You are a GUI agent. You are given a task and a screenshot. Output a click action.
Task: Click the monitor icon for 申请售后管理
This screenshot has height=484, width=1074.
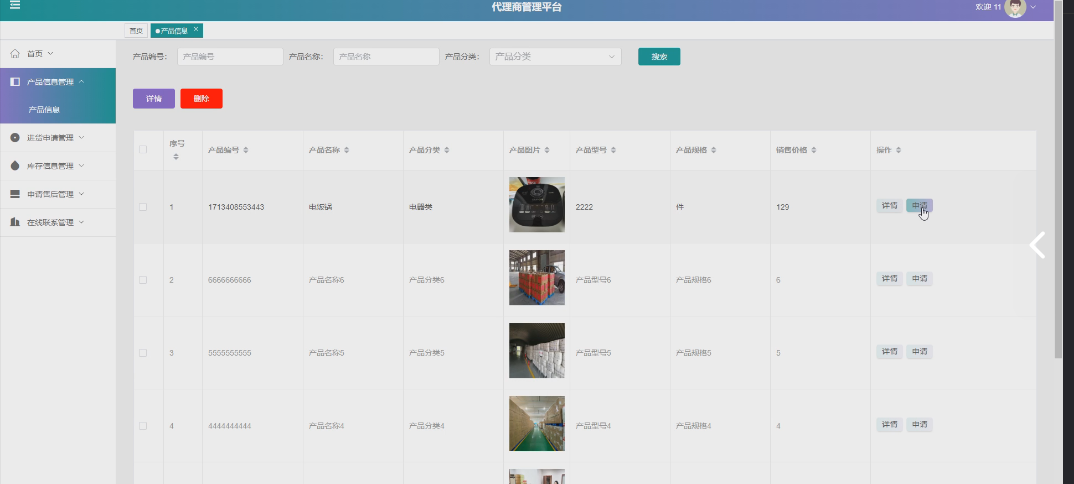coord(15,194)
